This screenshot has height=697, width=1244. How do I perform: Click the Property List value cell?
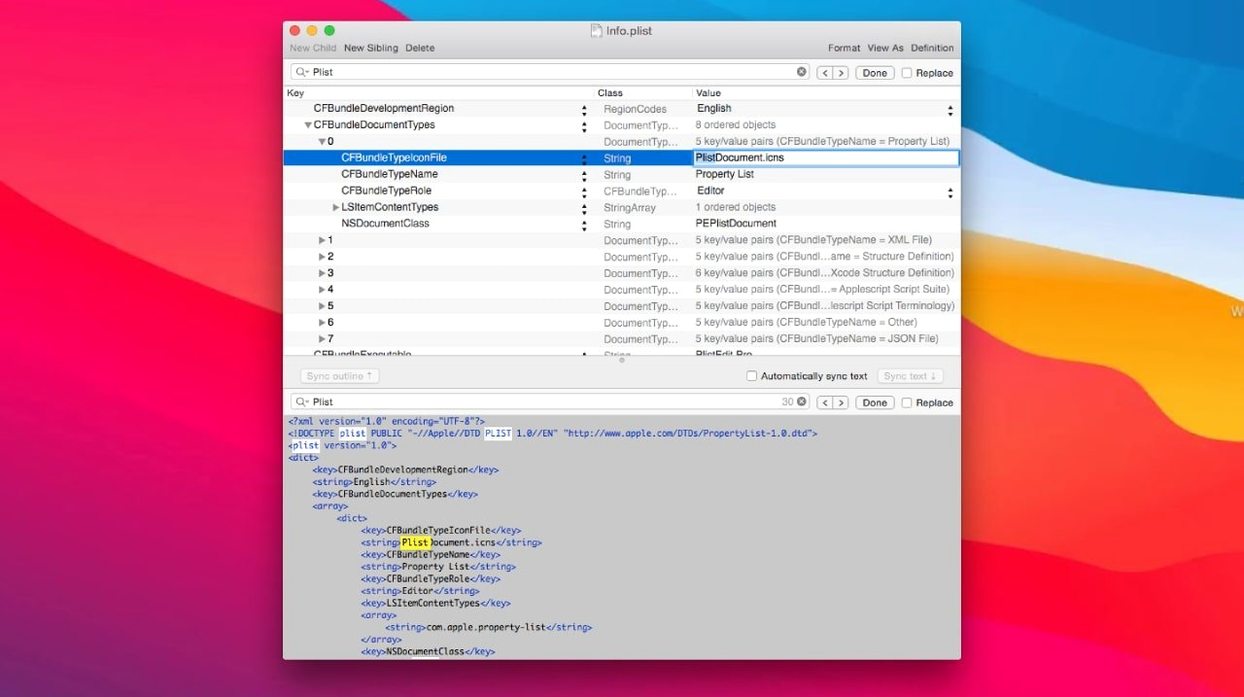coord(725,174)
